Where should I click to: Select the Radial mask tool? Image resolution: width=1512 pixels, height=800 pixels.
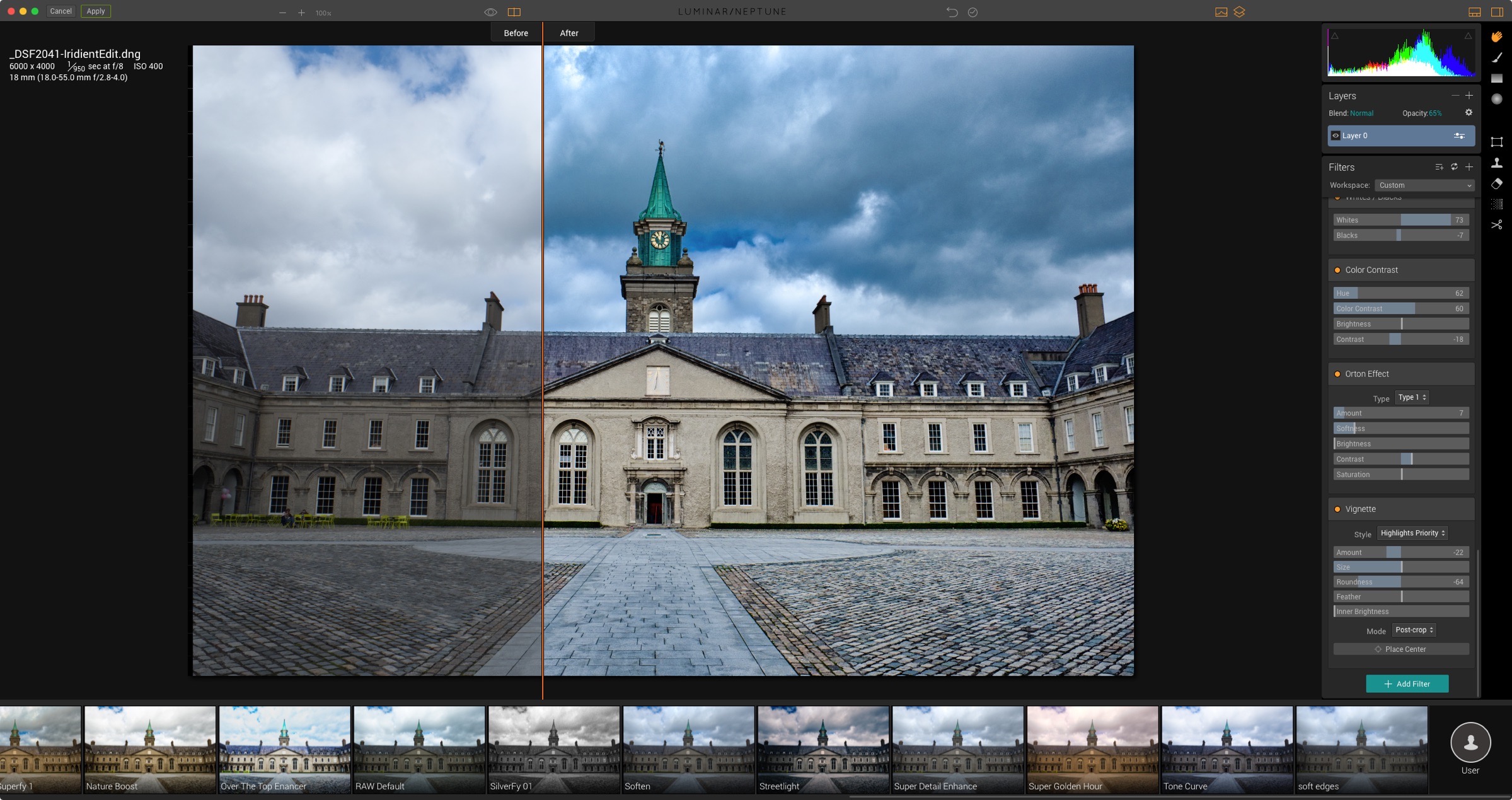pos(1496,99)
